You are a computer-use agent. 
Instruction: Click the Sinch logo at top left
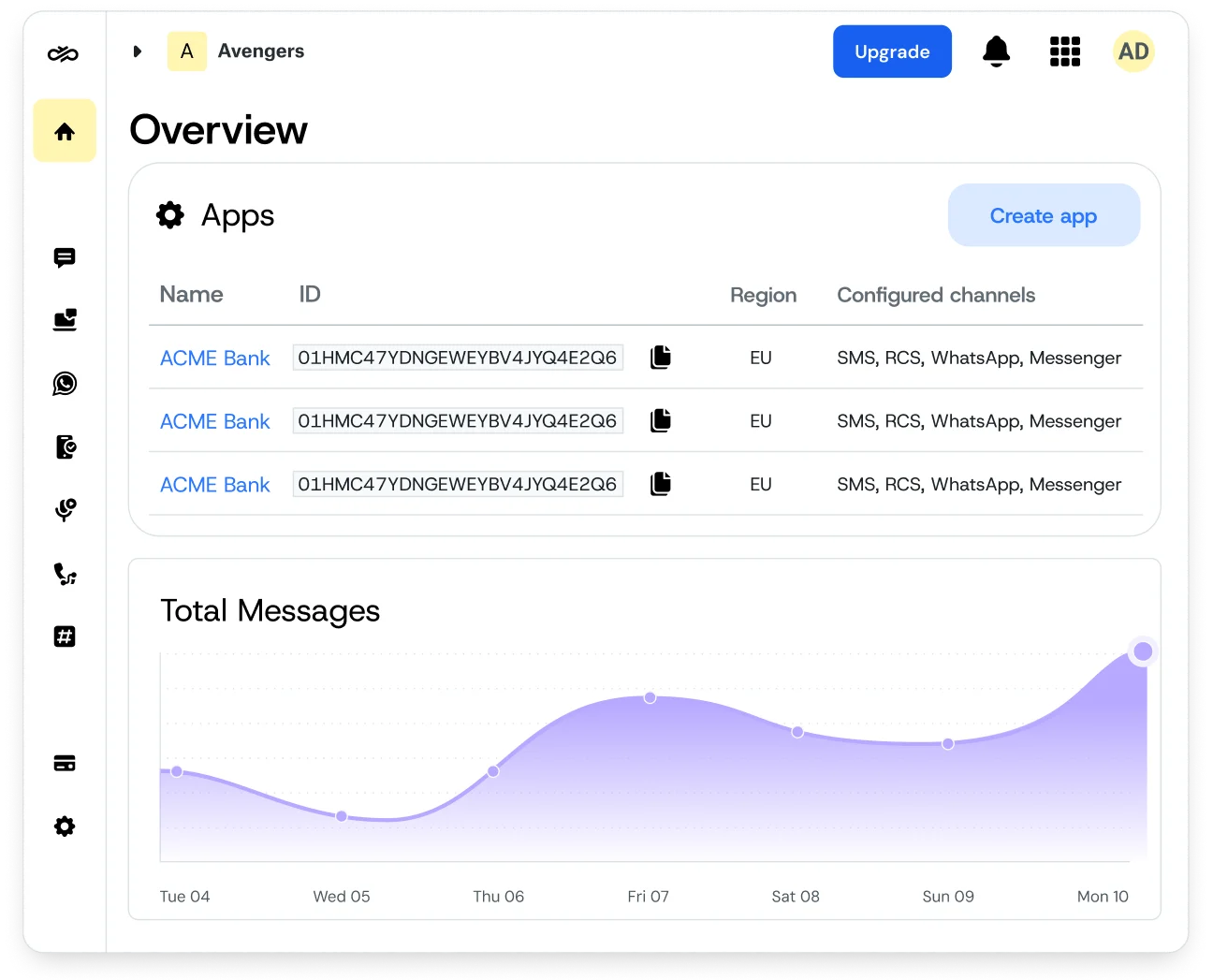(x=65, y=53)
